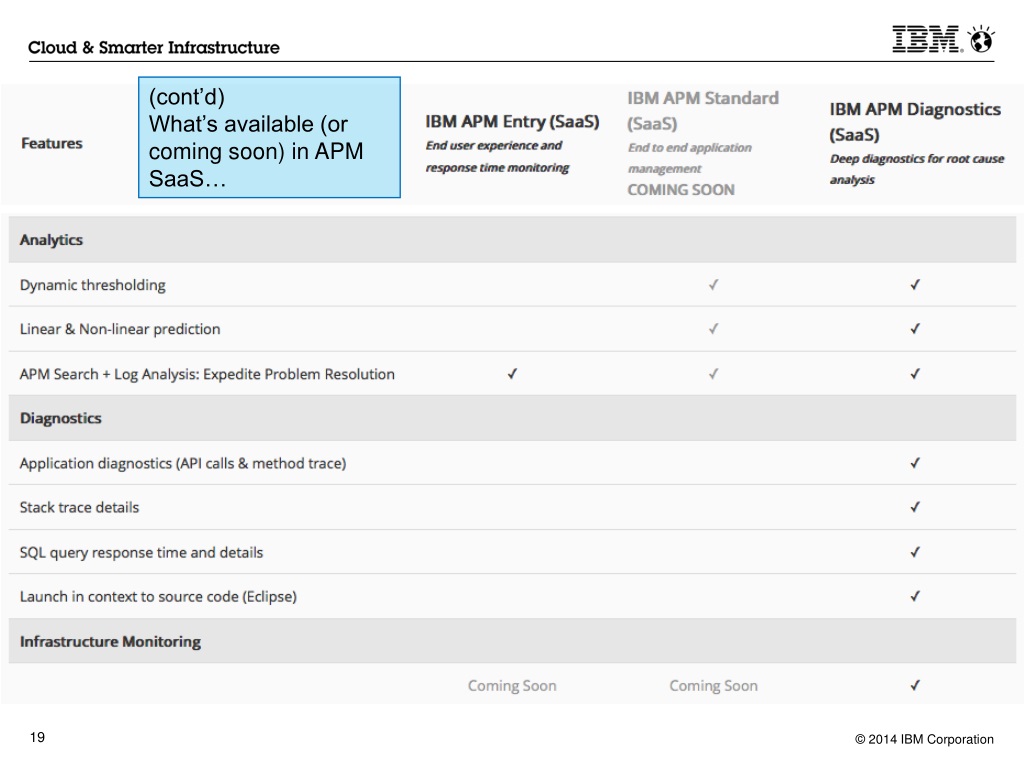Screen dimensions: 1024x768
Task: Click the COMING SOON label under APM Standard
Action: click(681, 189)
